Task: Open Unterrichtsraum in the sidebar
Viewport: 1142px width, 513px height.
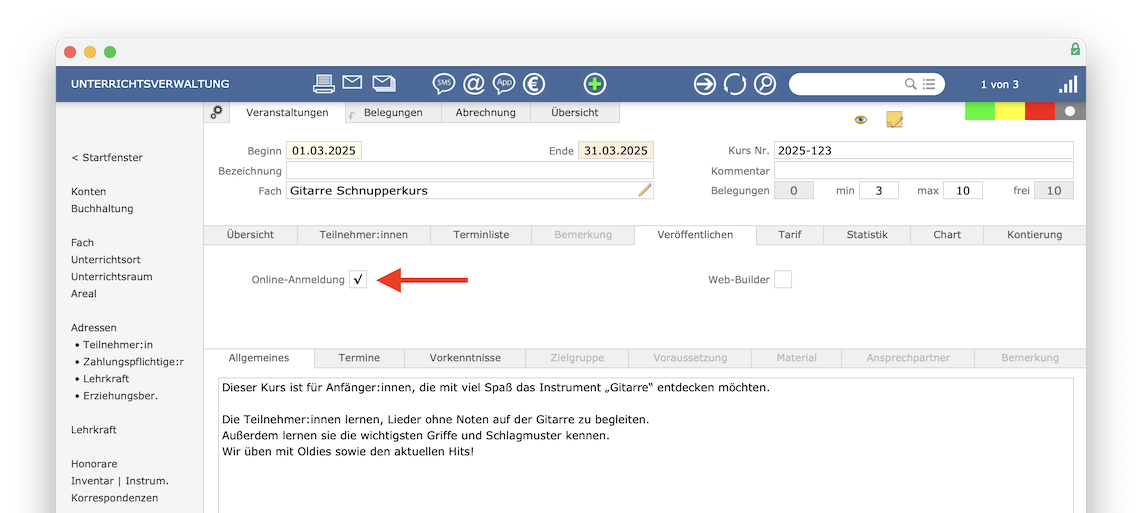Action: pyautogui.click(x=111, y=277)
